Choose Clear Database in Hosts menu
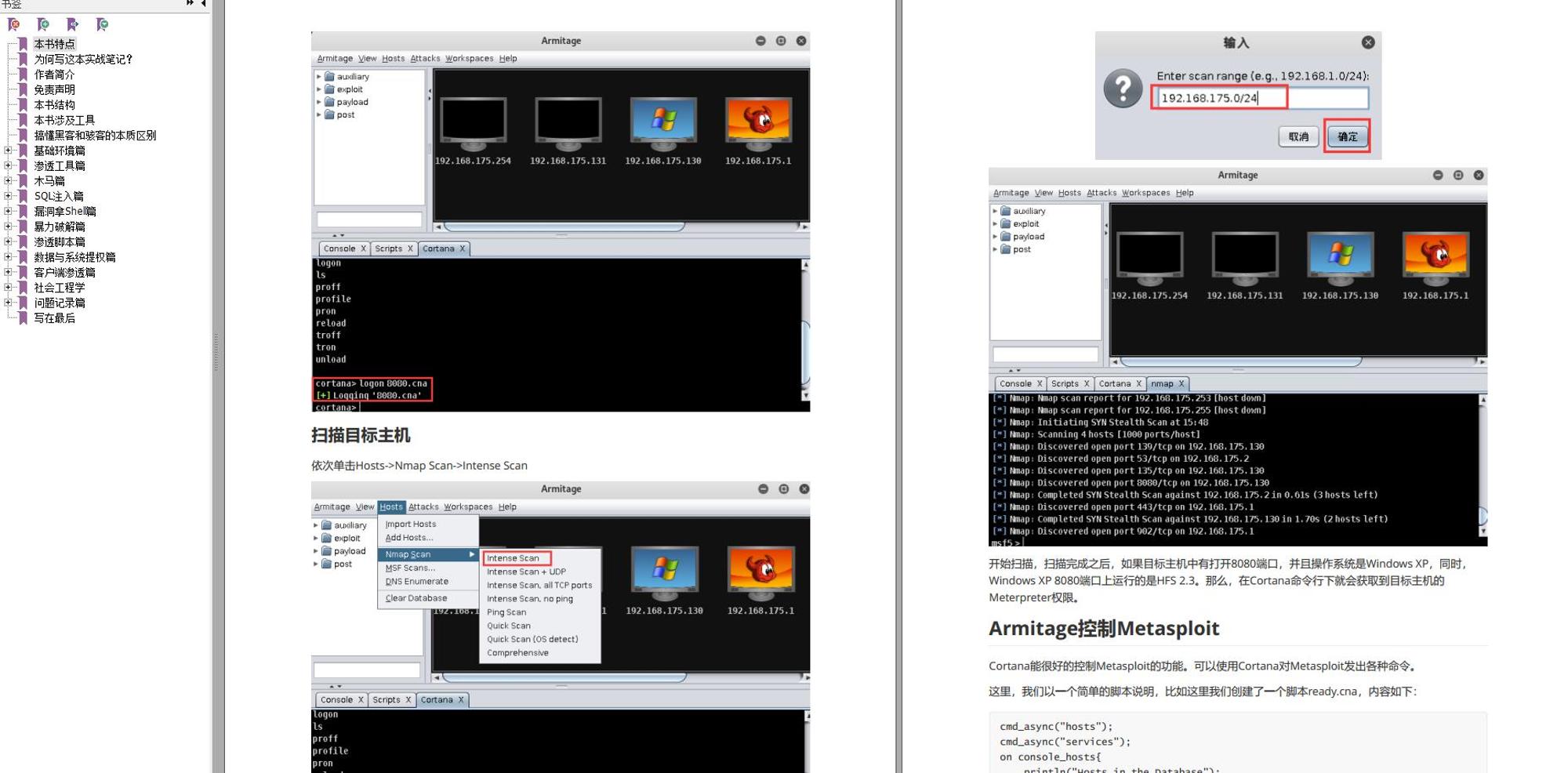1568x773 pixels. pos(416,598)
